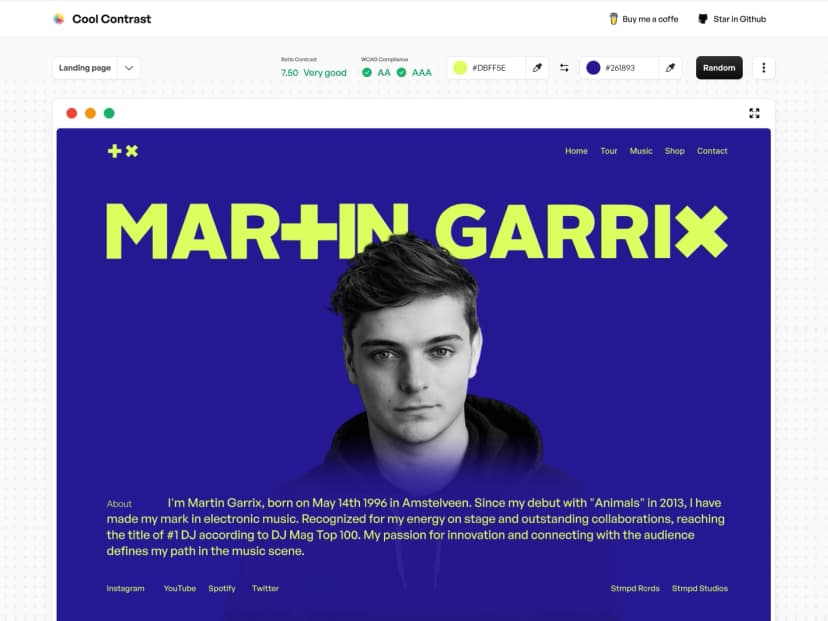Click the AAA compliance checkmark
The width and height of the screenshot is (828, 621).
pos(401,72)
